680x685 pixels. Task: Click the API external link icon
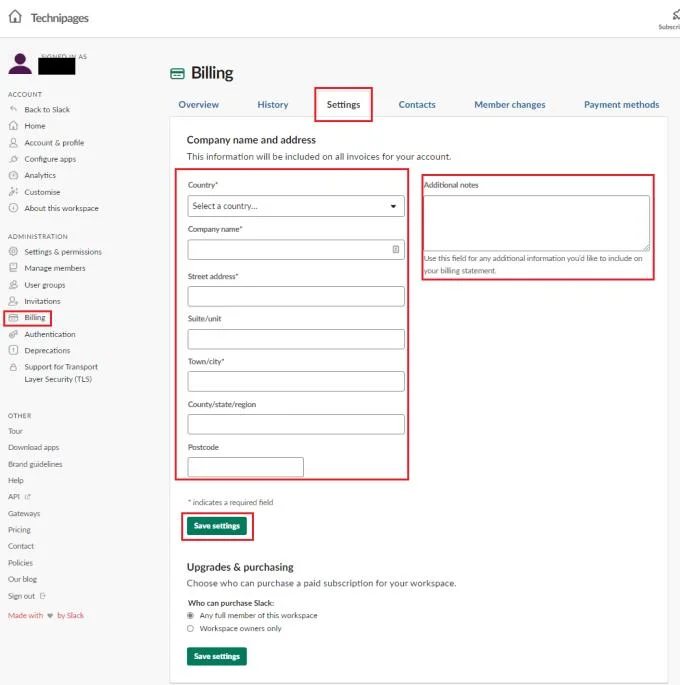tap(28, 497)
